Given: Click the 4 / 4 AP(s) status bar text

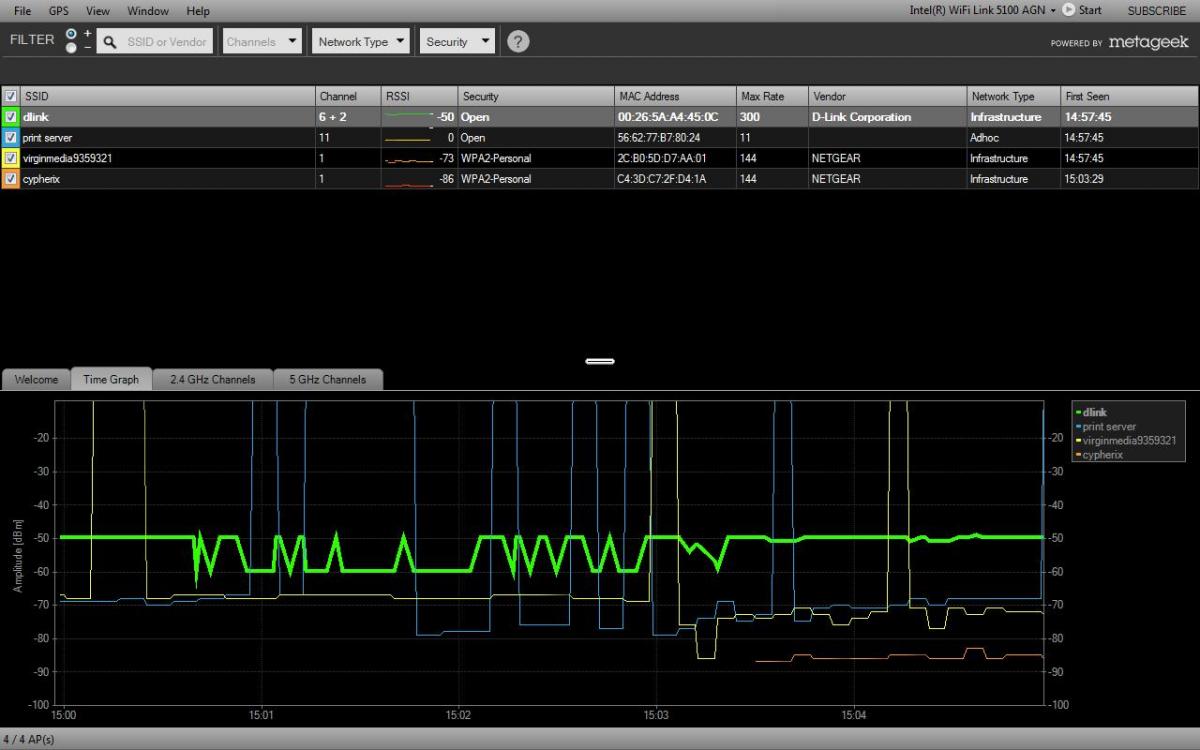Looking at the screenshot, I should tap(30, 739).
